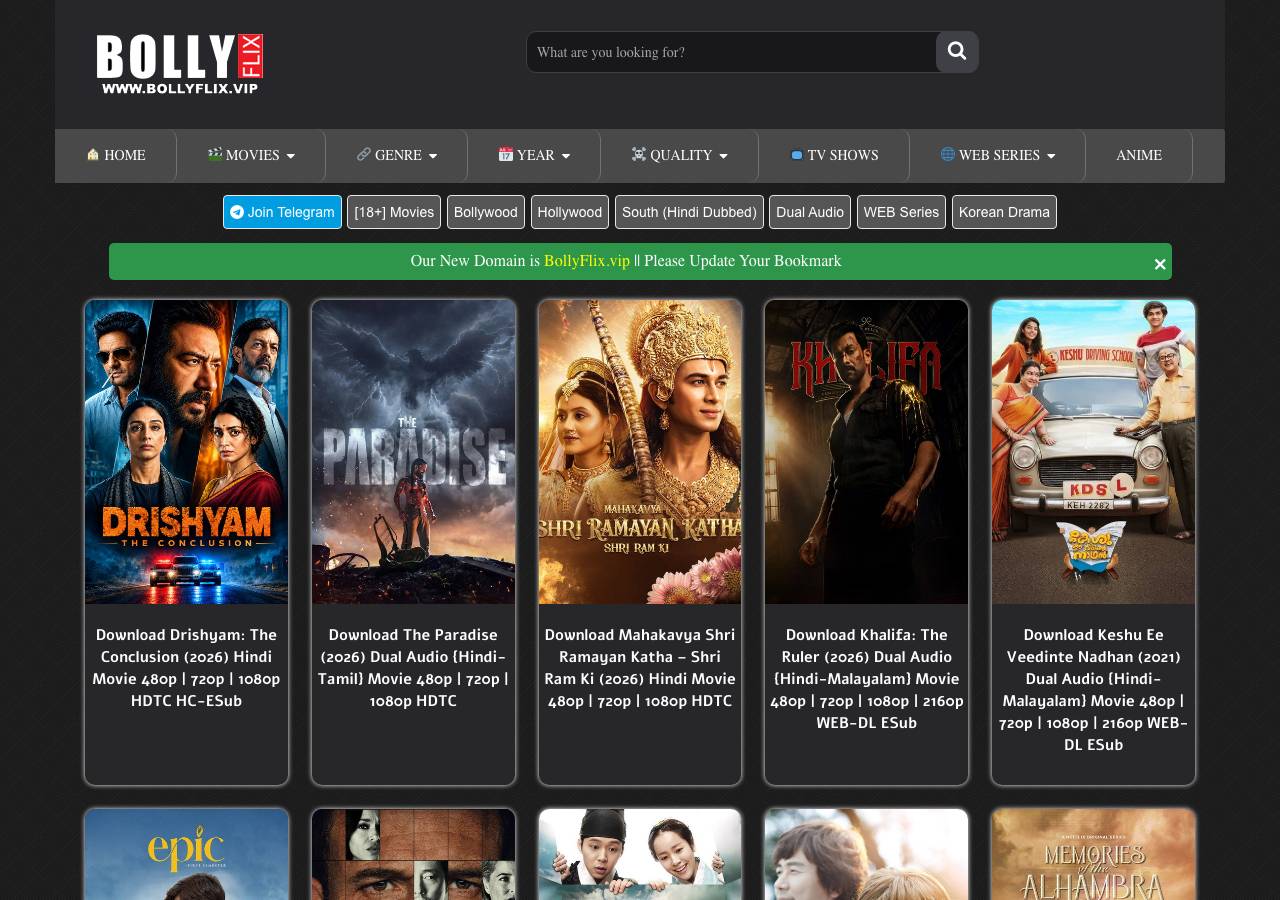Focus the 'What are you looking for?' search box
Image resolution: width=1280 pixels, height=900 pixels.
coord(731,52)
